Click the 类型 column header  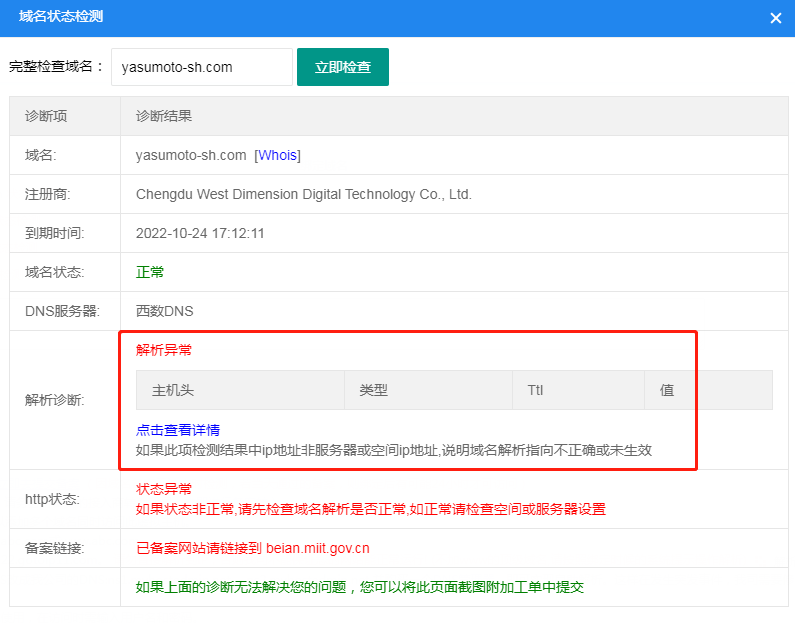(373, 390)
